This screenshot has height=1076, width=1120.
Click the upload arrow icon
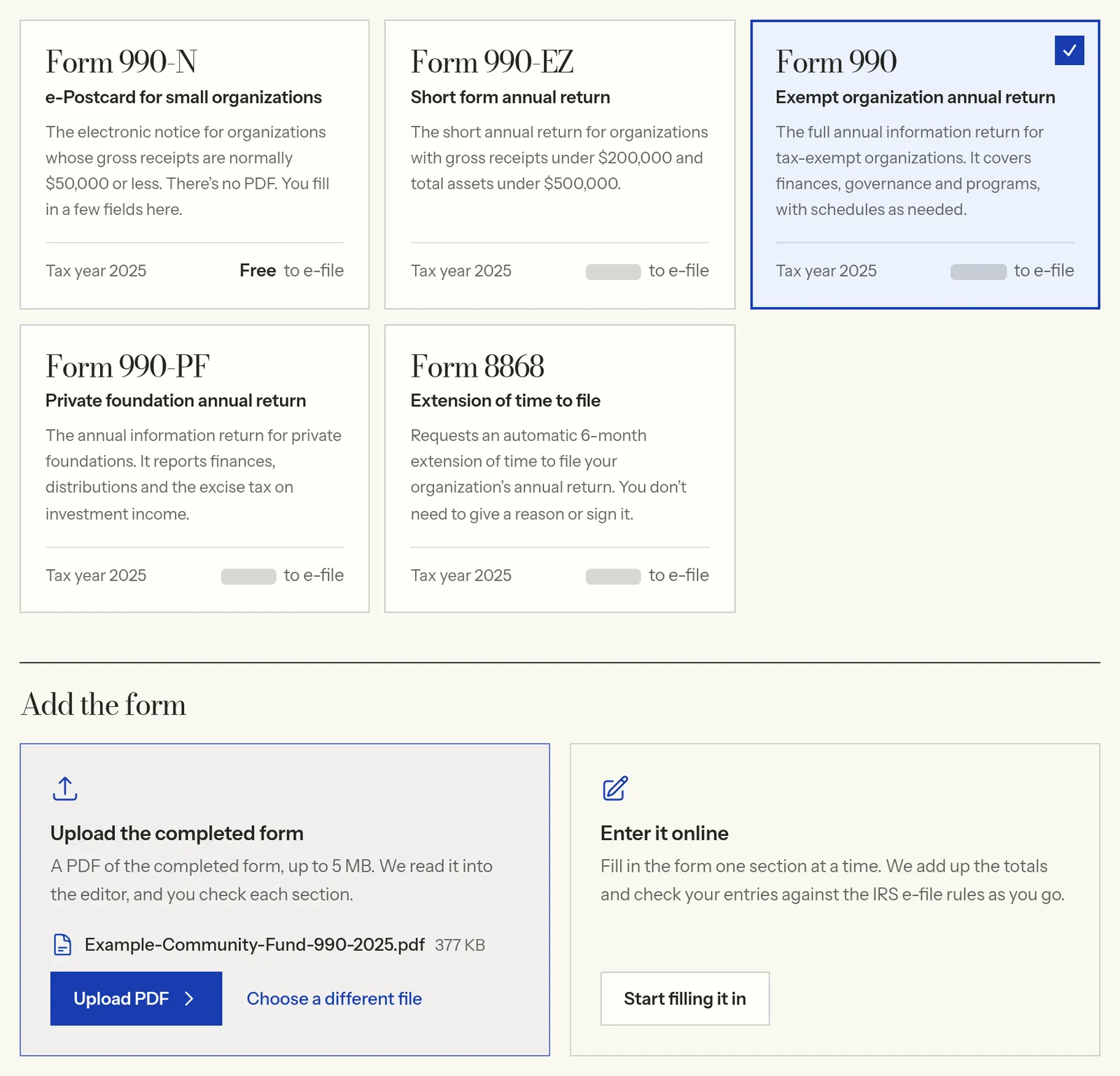(x=65, y=788)
